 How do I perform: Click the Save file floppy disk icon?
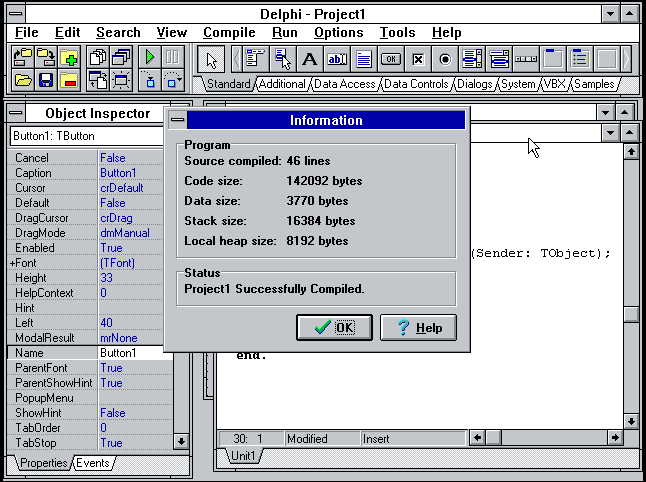(x=46, y=79)
